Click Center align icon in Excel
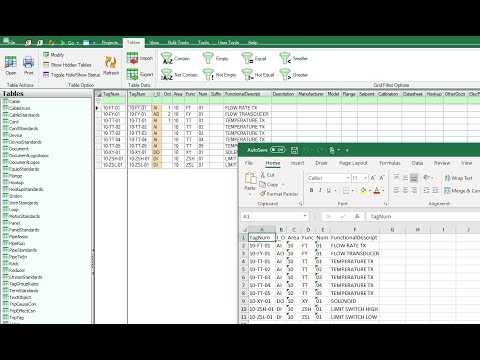Screen dimensions: 480x360 (x=405, y=190)
